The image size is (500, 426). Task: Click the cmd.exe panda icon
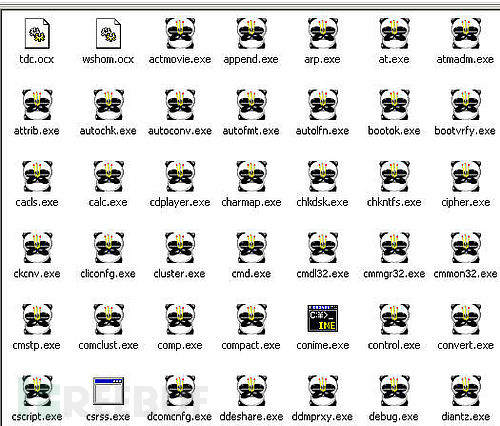(x=251, y=247)
